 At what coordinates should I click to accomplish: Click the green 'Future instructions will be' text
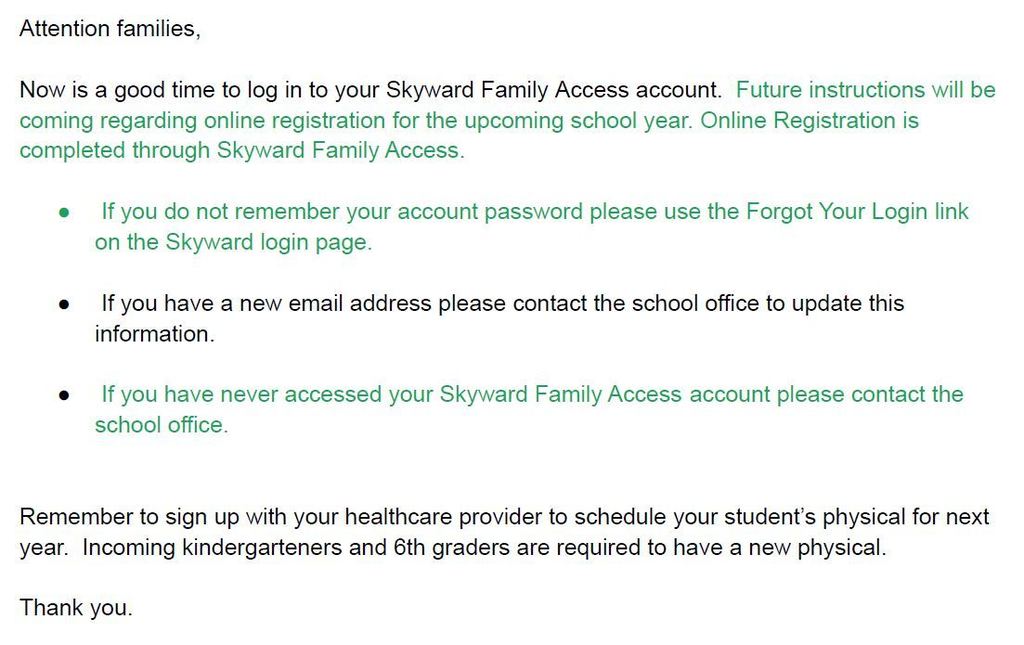865,89
